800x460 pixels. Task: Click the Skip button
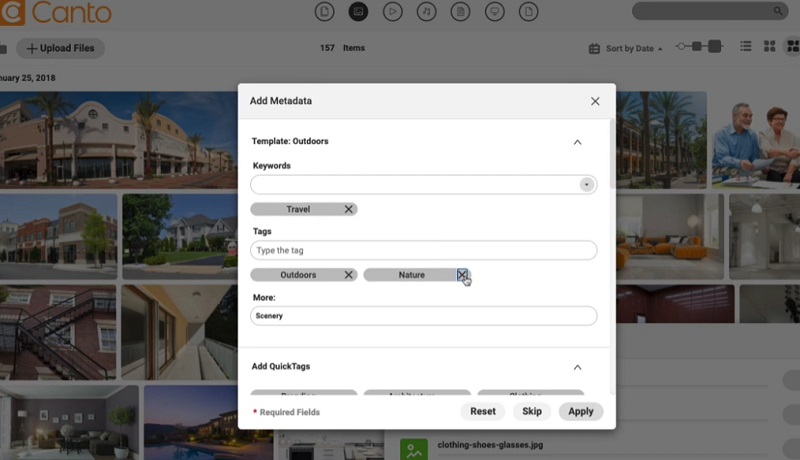pyautogui.click(x=532, y=411)
